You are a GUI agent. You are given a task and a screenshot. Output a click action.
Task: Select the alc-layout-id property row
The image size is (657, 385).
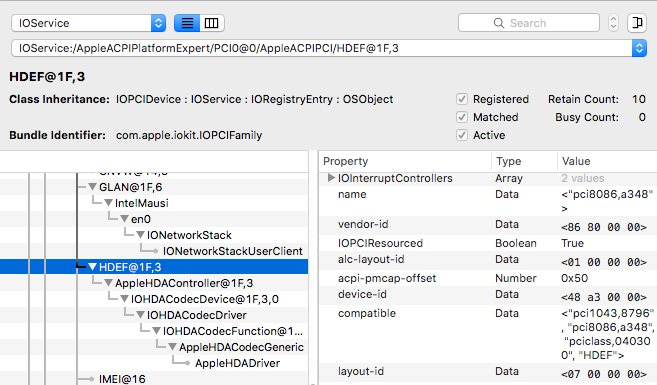(x=488, y=260)
